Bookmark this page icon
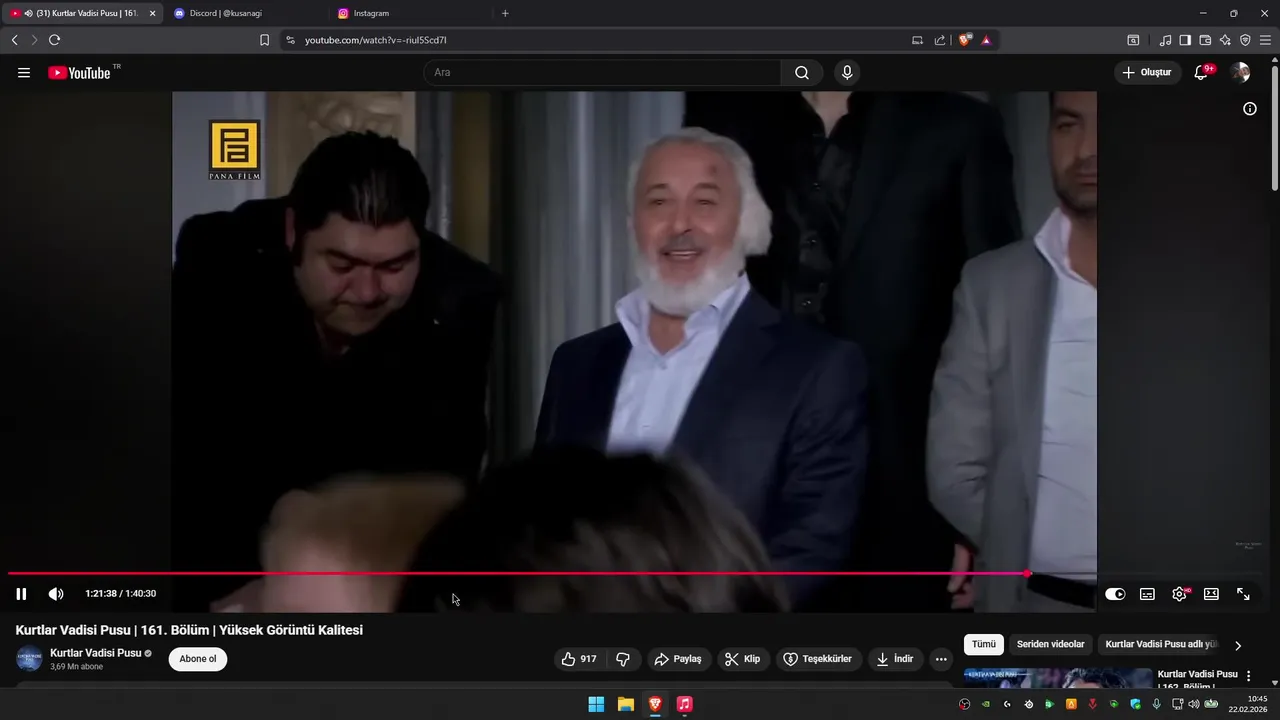The width and height of the screenshot is (1280, 720). pos(264,40)
